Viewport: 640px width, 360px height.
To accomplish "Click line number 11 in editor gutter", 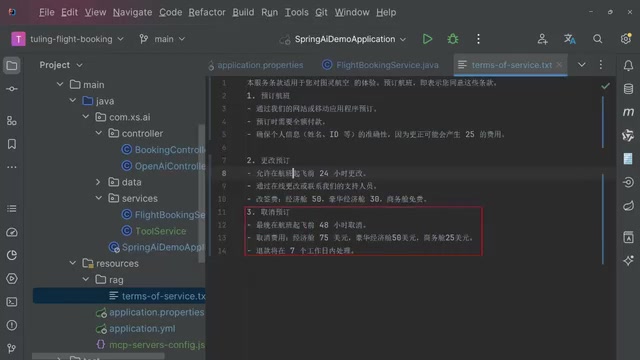I will [222, 212].
